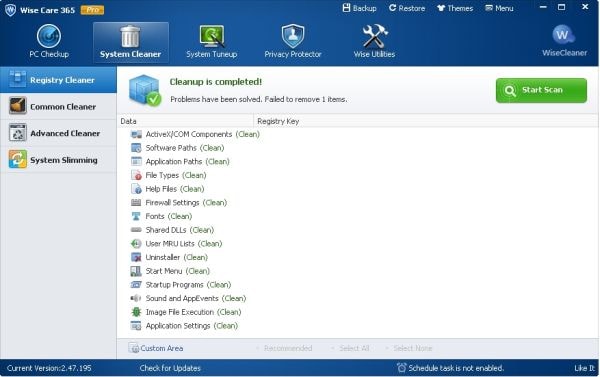Open Wise Utilities wrench icon

pyautogui.click(x=375, y=36)
